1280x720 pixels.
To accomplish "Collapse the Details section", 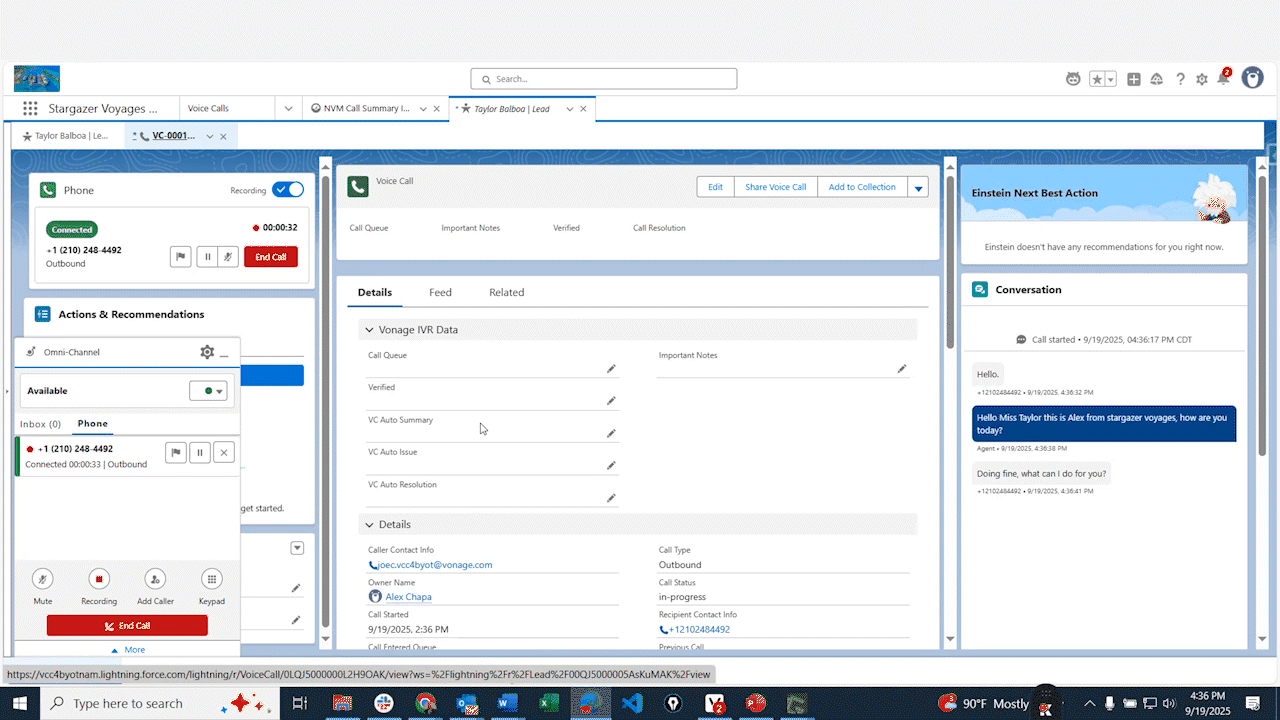I will coord(369,523).
